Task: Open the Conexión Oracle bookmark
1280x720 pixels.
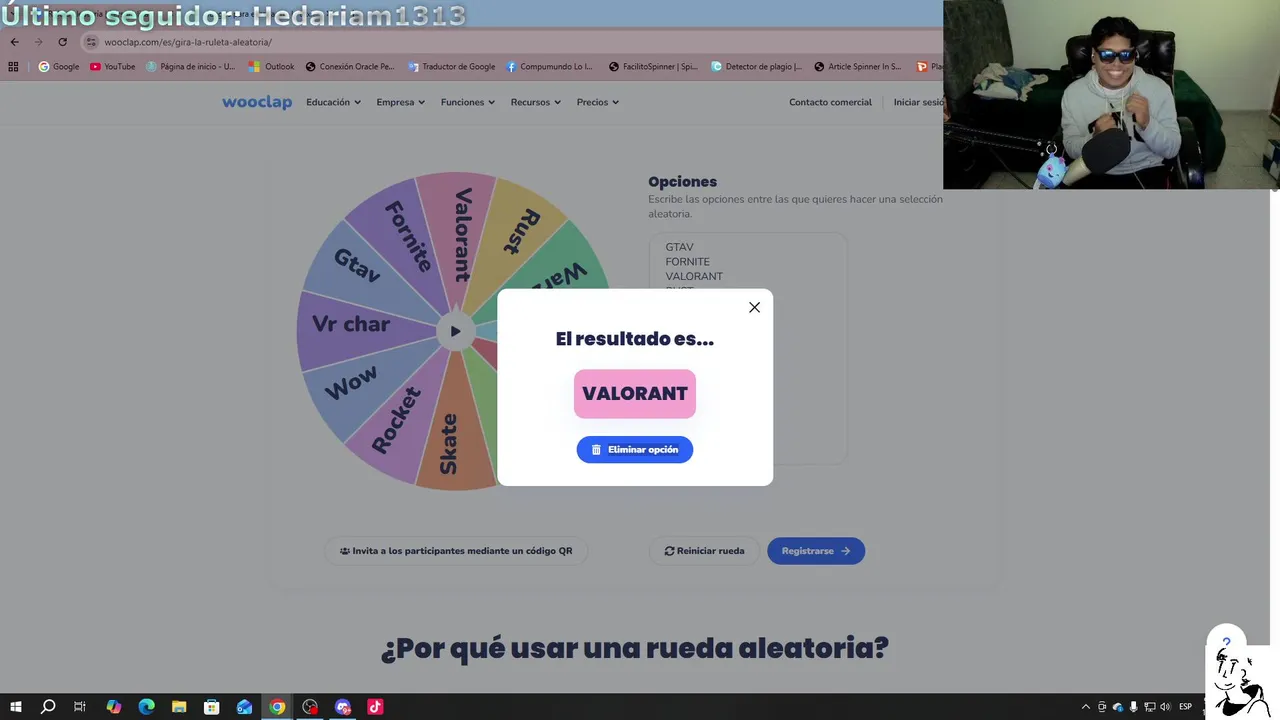Action: coord(350,67)
